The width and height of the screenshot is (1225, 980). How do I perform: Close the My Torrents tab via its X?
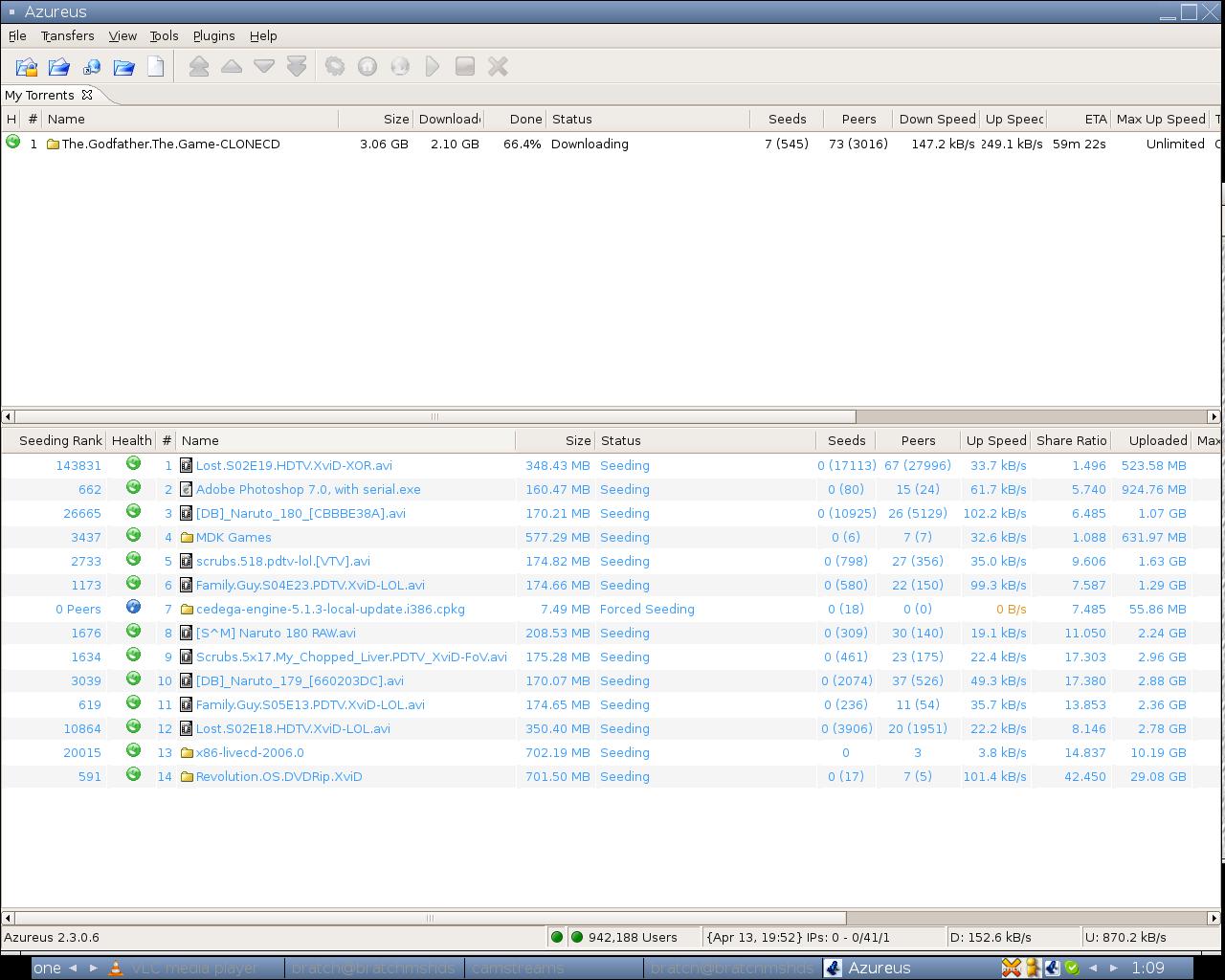[x=87, y=95]
